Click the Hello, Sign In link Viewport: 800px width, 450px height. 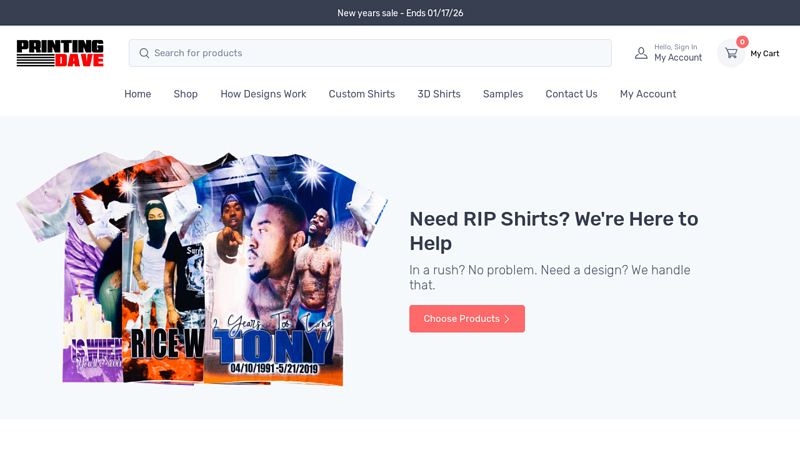676,47
